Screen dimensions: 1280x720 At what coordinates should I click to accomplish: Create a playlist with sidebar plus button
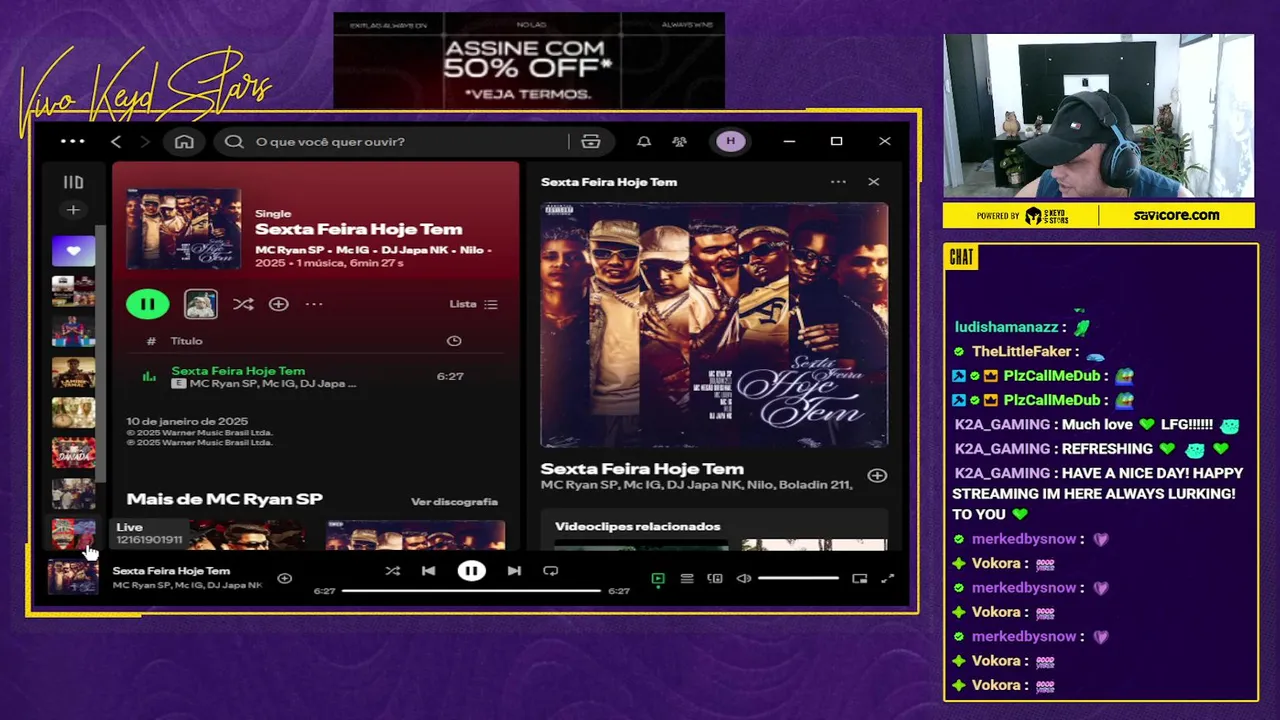coord(73,210)
